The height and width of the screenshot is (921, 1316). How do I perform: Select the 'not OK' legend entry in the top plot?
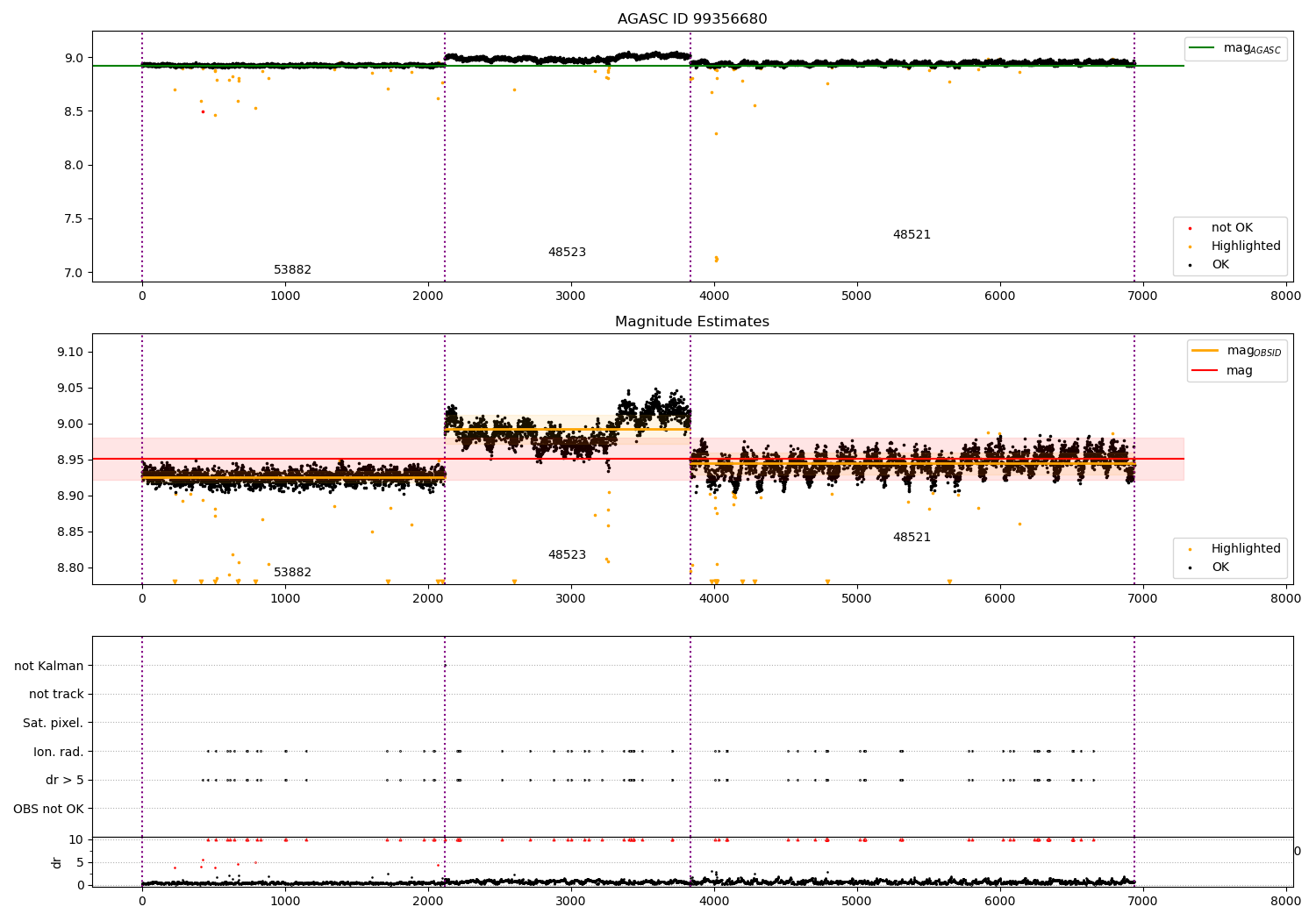[1232, 228]
